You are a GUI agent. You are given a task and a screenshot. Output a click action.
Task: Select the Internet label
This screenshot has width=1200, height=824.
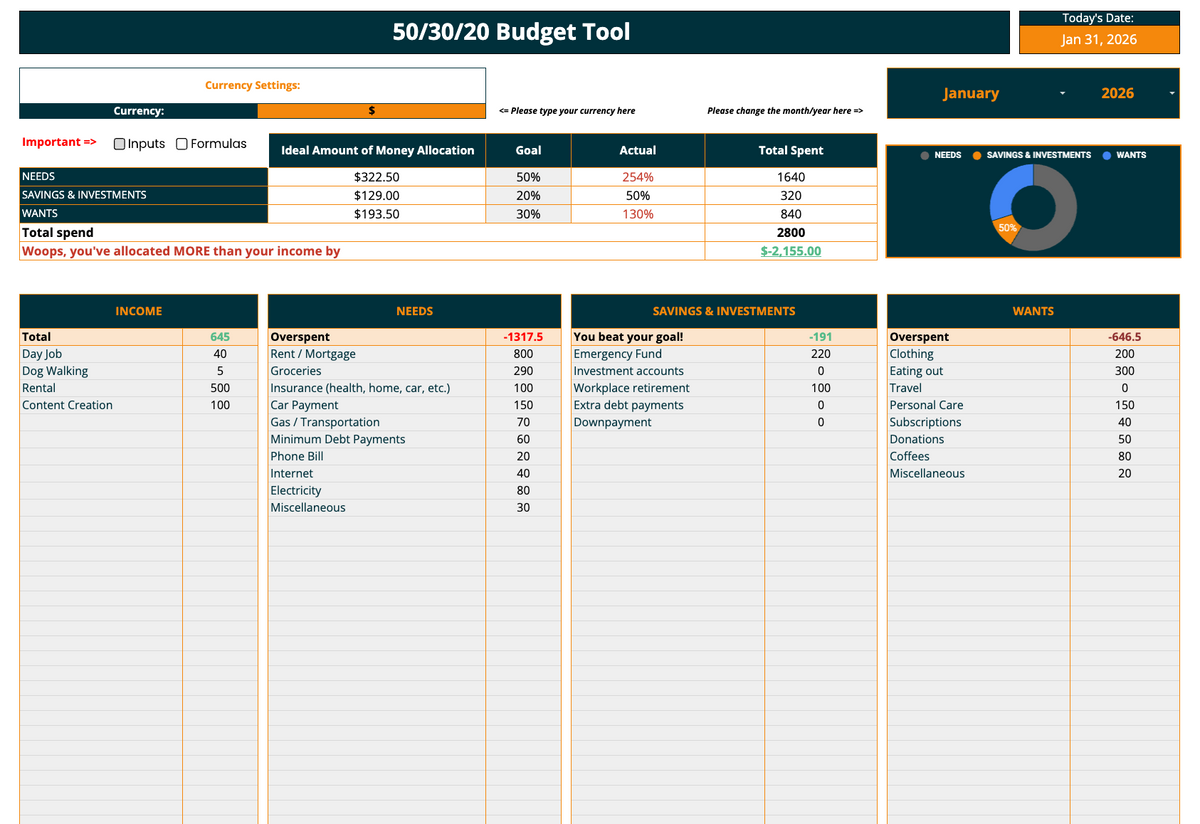click(292, 473)
